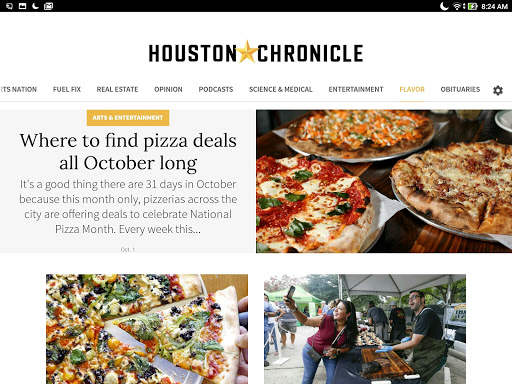The width and height of the screenshot is (512, 384).
Task: Tap the Houston Chronicle star logo
Action: 247,52
